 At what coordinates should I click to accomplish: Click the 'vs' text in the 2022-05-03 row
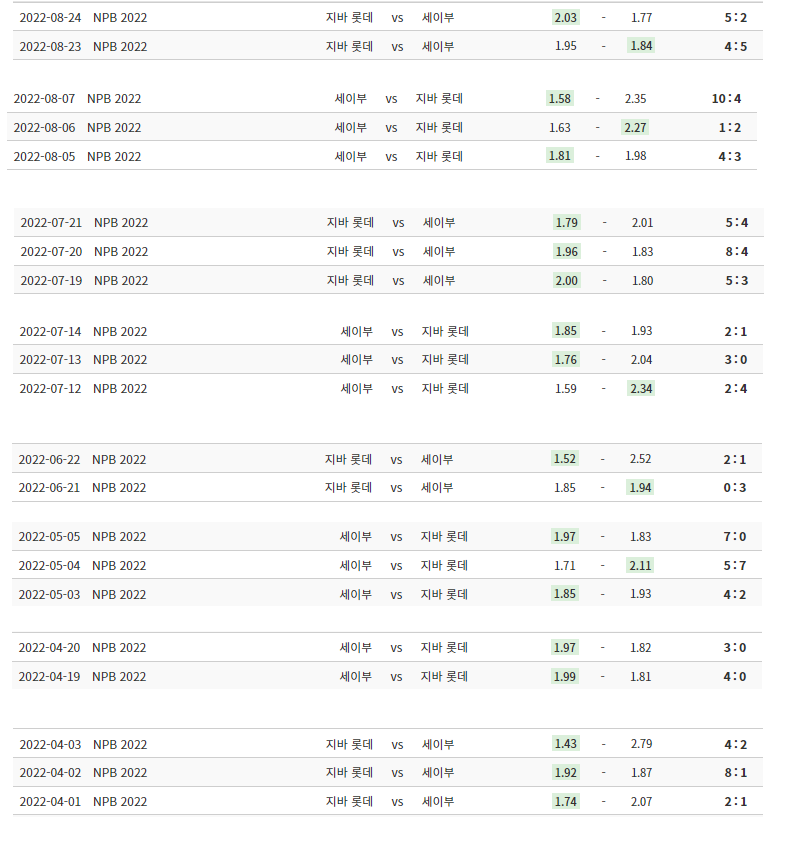point(397,595)
